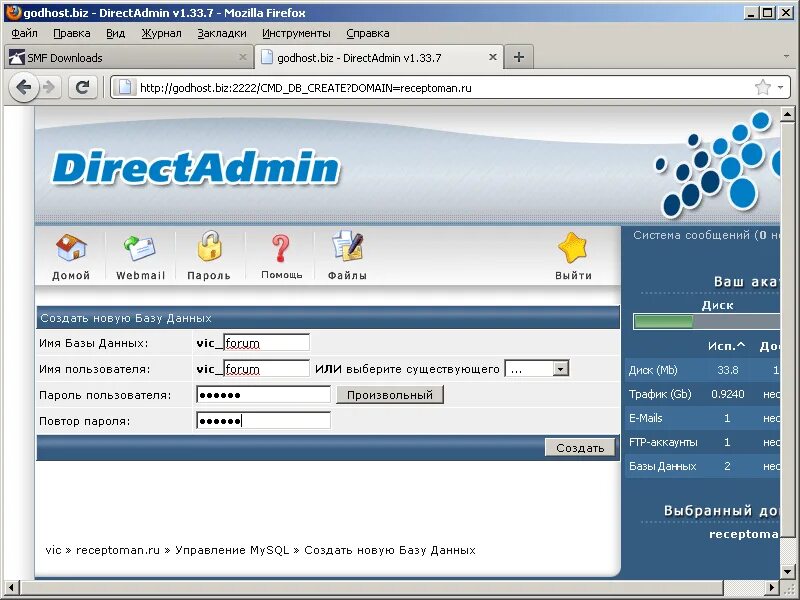Open the receptoman.ru breadcrumb link
800x600 pixels.
pyautogui.click(x=117, y=550)
